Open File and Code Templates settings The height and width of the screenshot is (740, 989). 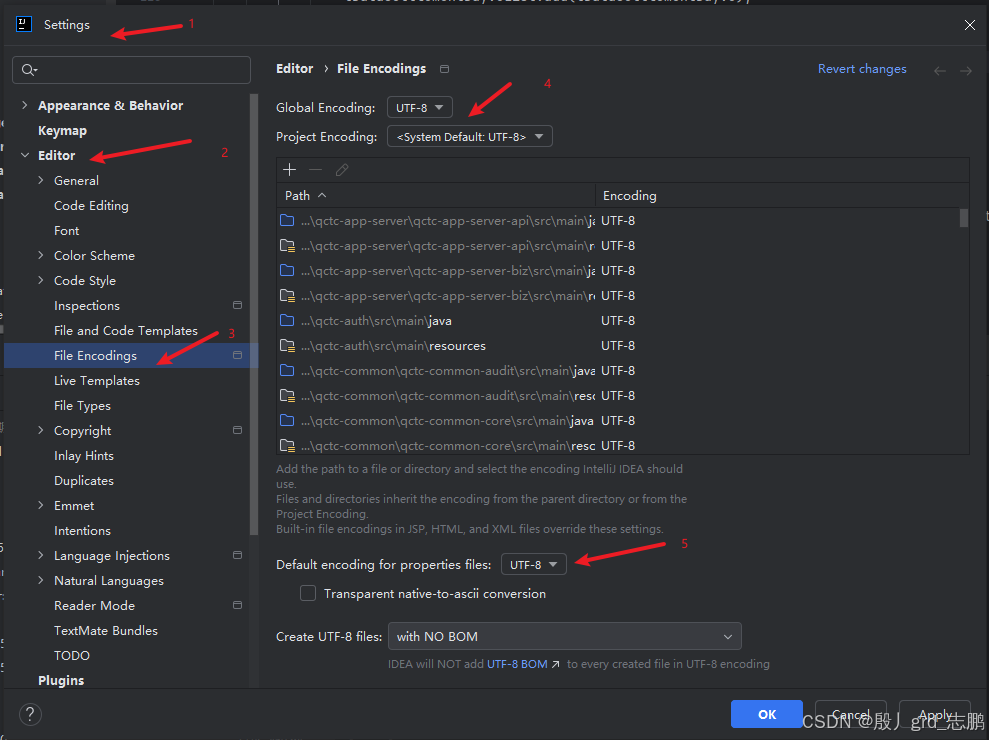tap(126, 331)
